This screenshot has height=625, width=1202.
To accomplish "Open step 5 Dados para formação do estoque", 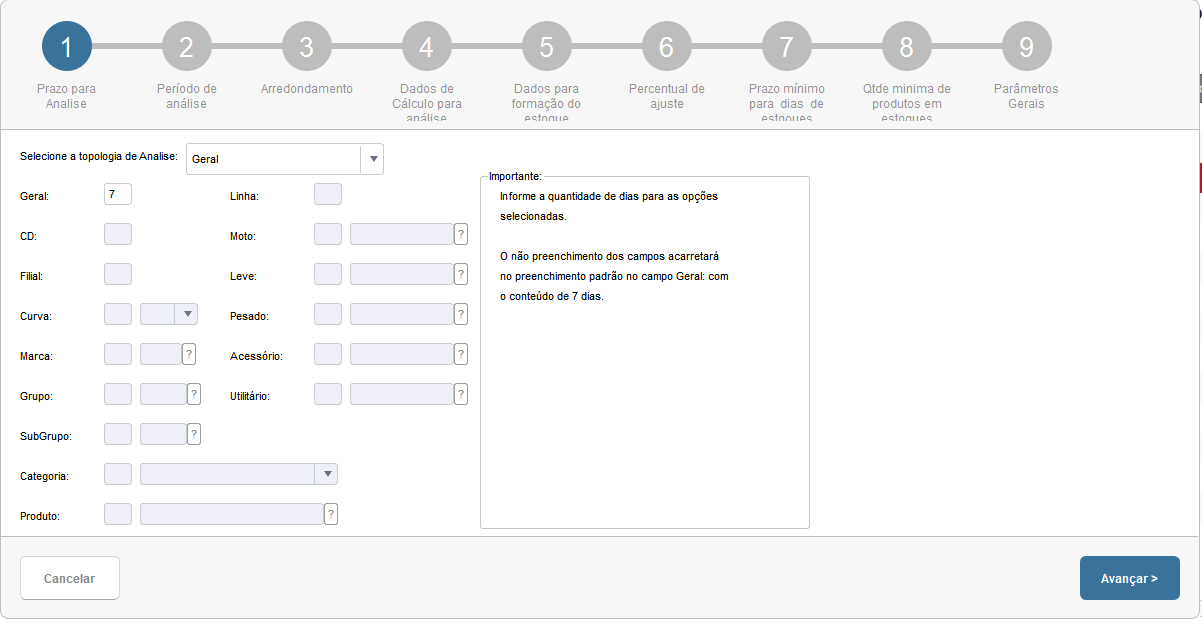I will [547, 46].
